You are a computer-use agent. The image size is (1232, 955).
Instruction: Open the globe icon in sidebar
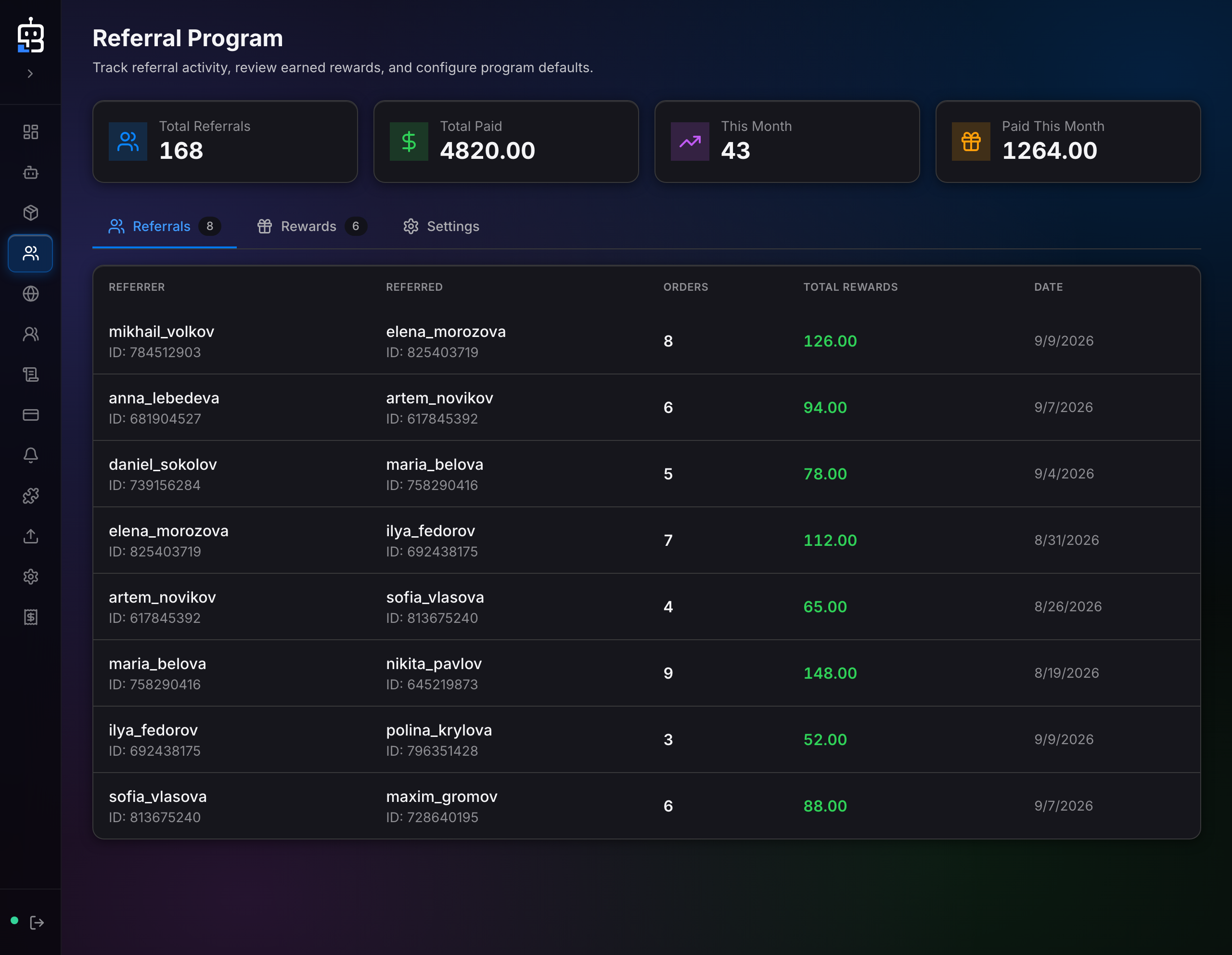30,294
